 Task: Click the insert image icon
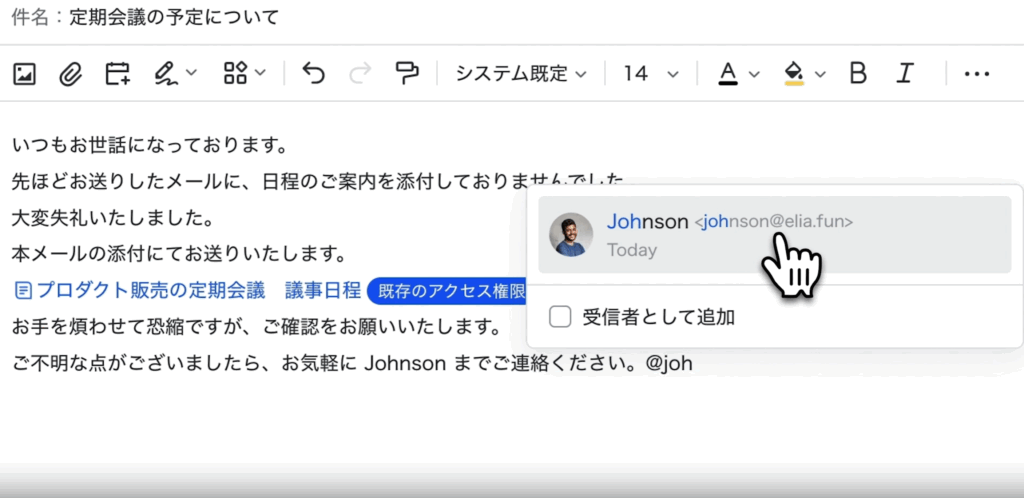click(25, 73)
